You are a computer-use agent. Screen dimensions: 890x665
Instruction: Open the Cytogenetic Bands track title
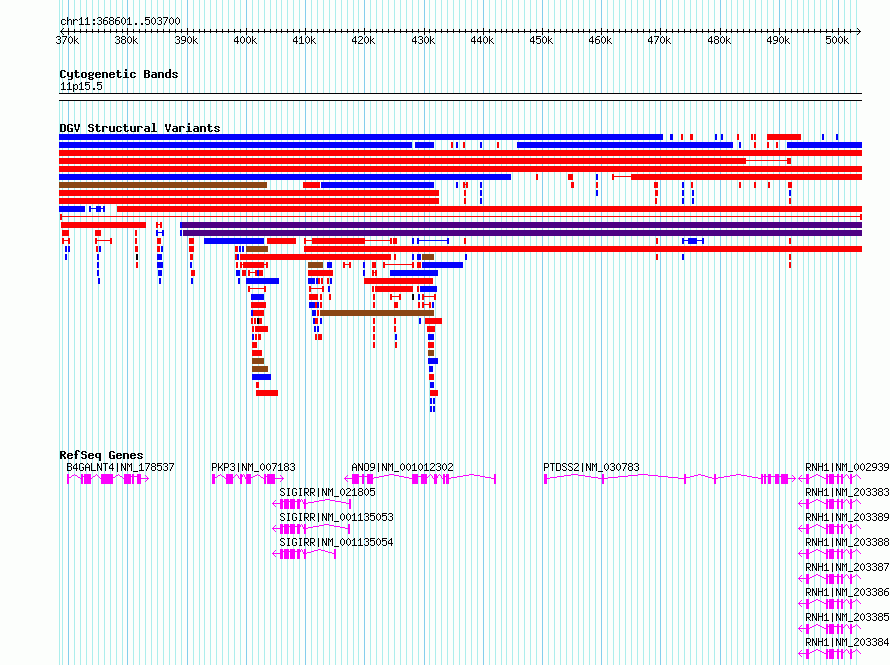coord(119,74)
